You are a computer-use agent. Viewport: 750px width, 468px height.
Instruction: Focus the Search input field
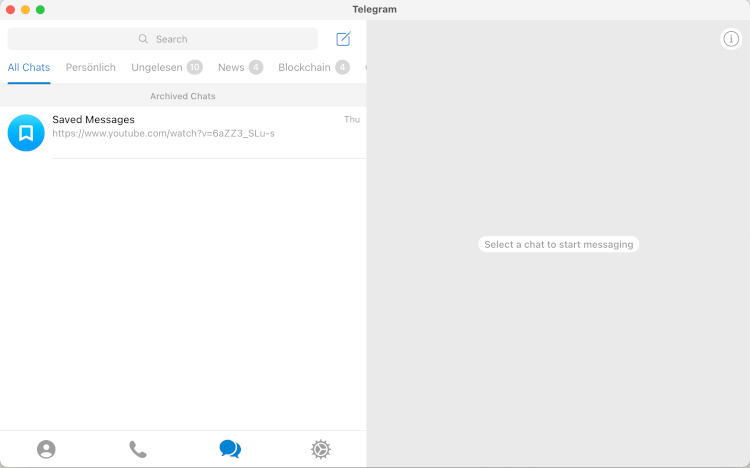click(163, 39)
